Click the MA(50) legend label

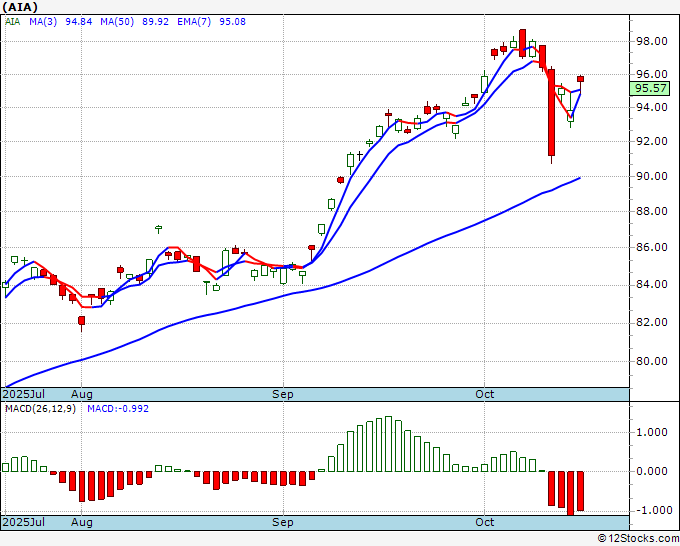click(117, 22)
